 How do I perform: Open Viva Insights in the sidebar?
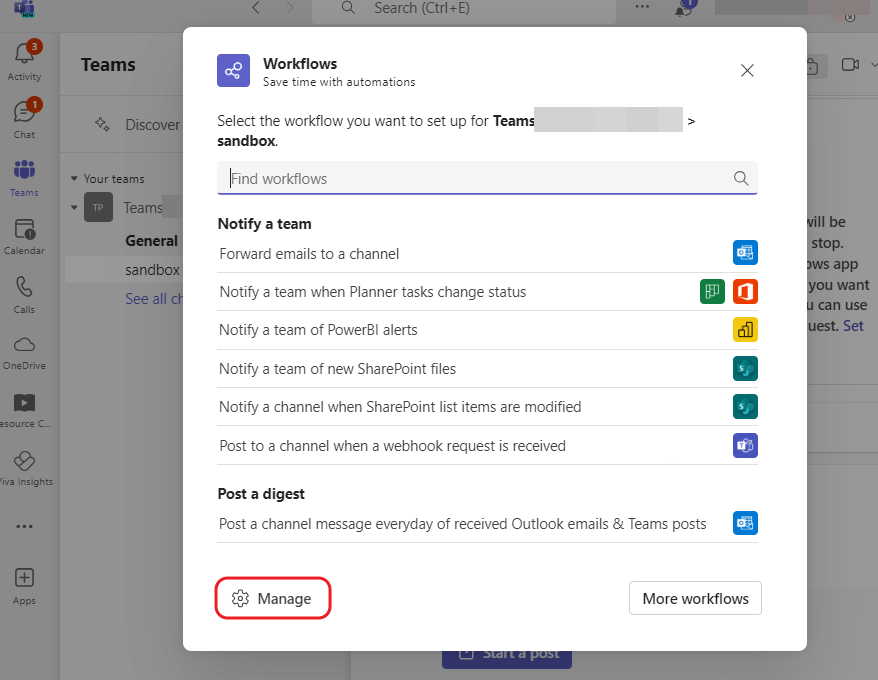[24, 469]
